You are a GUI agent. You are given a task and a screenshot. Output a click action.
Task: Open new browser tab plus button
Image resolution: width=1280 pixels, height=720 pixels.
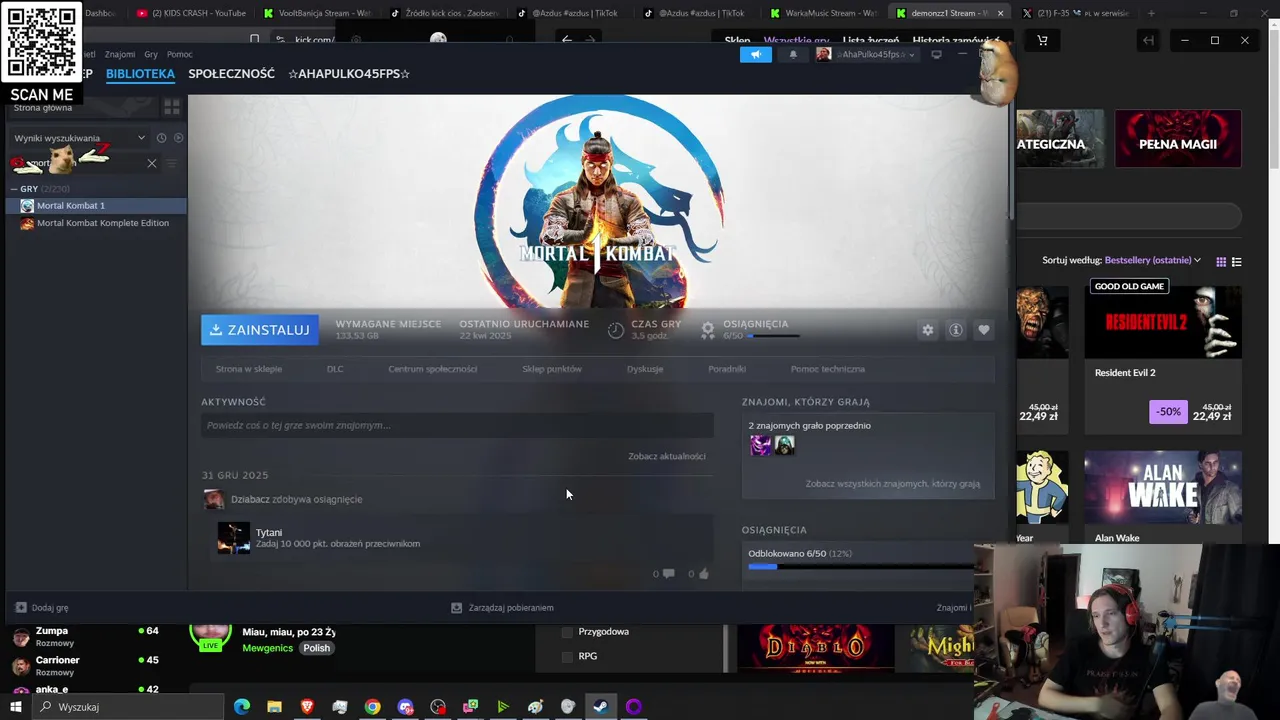(x=1151, y=13)
